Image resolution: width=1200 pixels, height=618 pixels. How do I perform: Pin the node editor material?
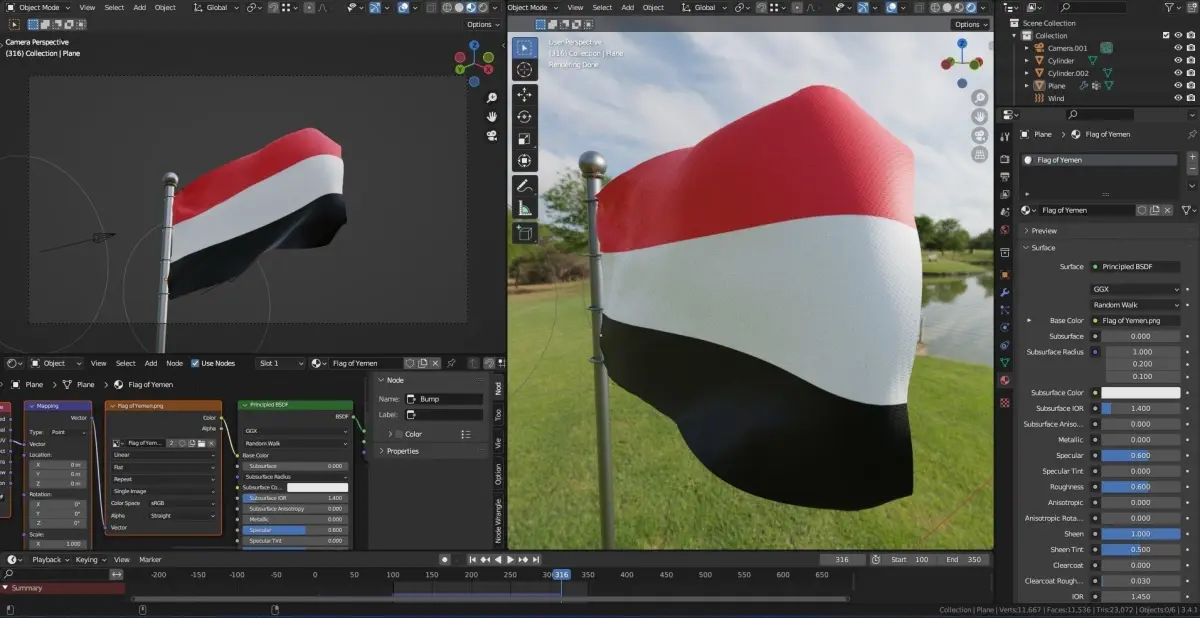point(451,363)
